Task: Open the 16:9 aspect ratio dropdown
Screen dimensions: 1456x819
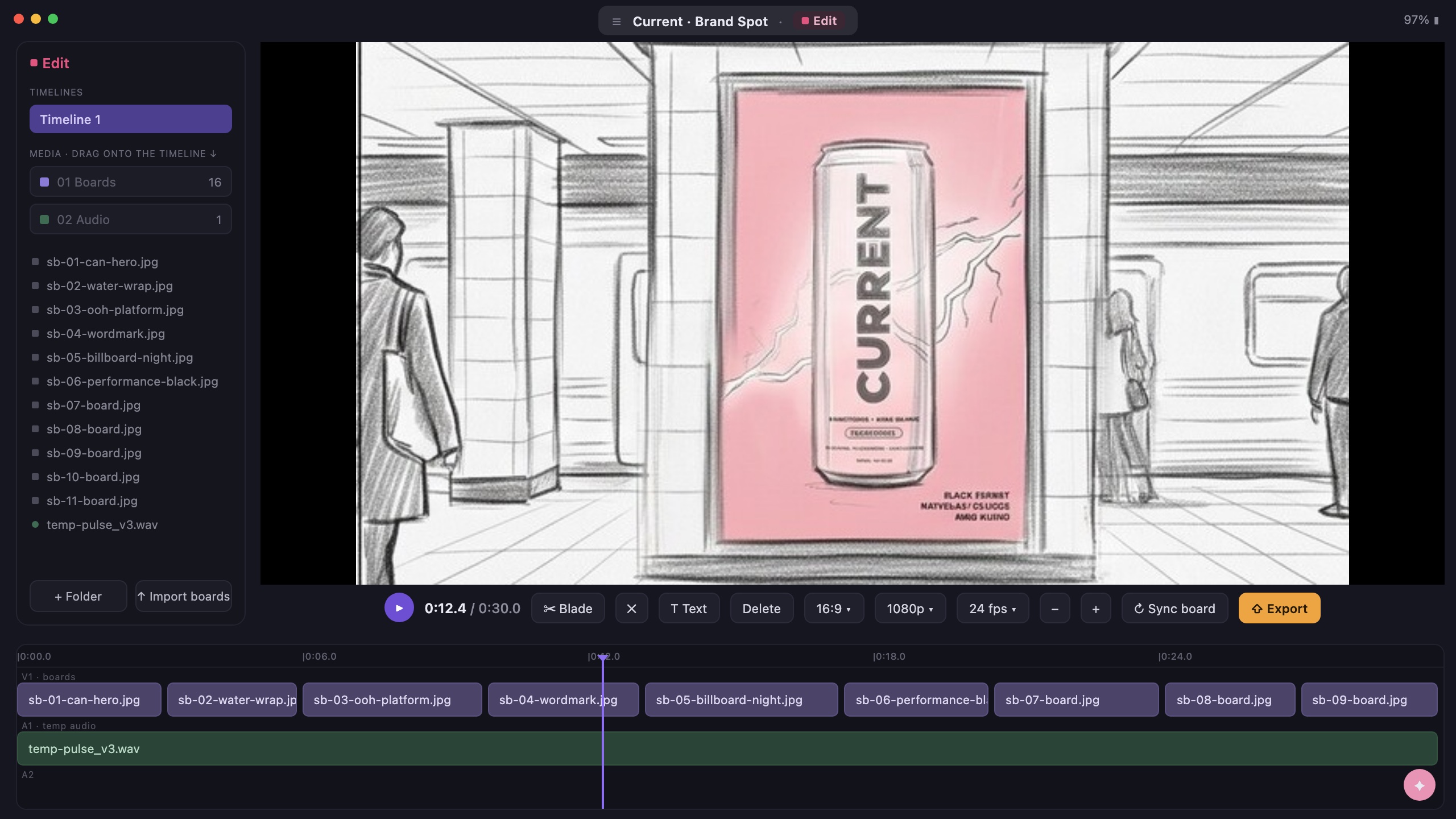Action: (834, 609)
